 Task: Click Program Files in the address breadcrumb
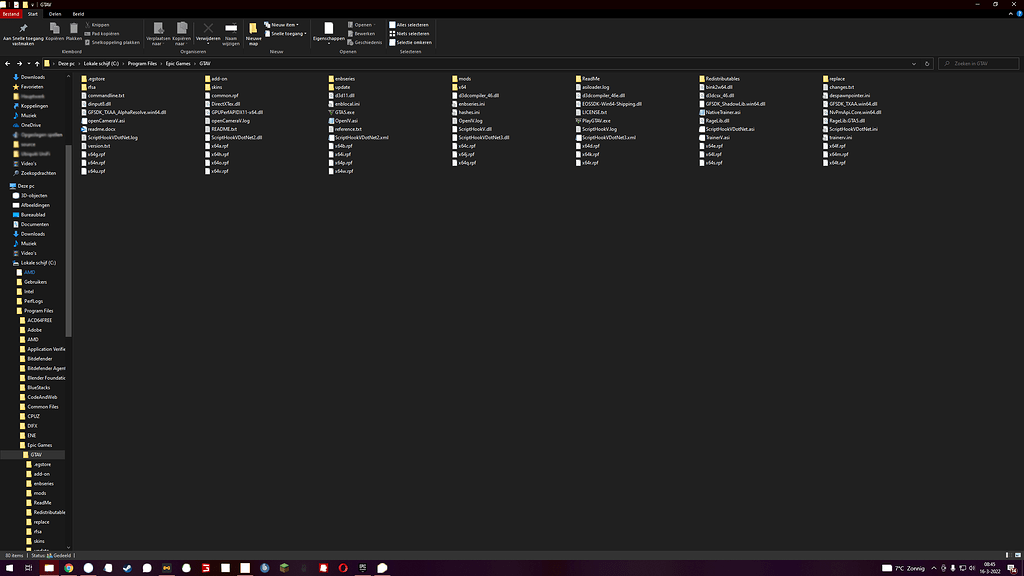coord(140,63)
